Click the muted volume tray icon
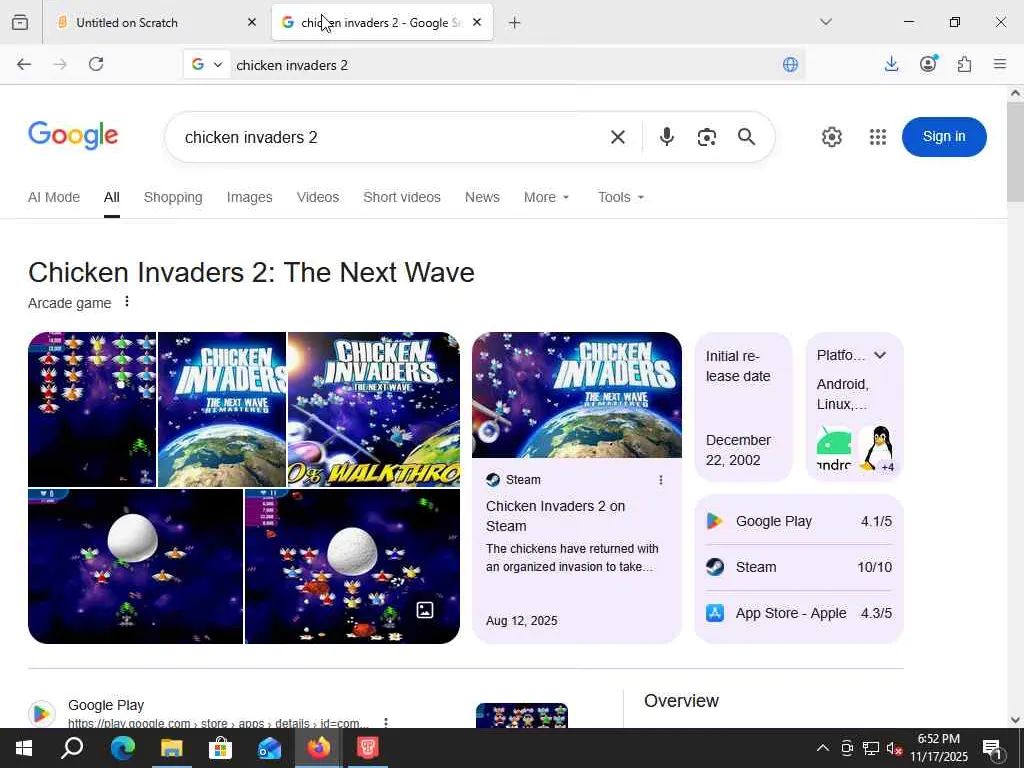 tap(894, 748)
